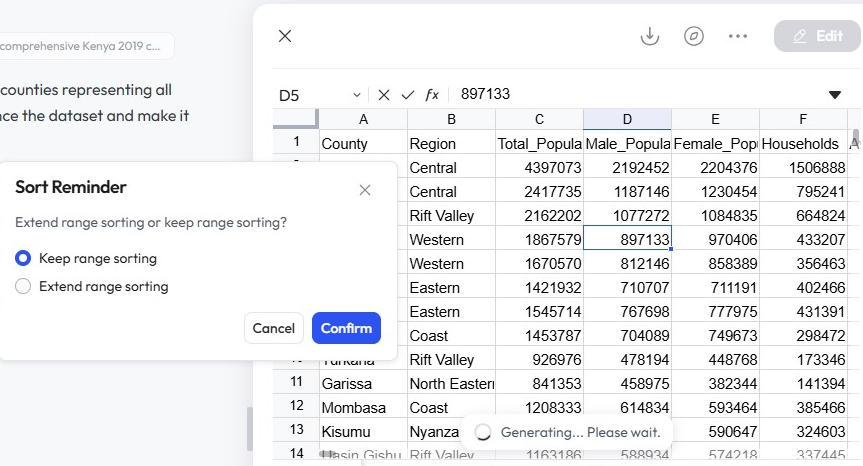Screen dimensions: 863x466
Task: Click the compass icon in the header
Action: [694, 36]
